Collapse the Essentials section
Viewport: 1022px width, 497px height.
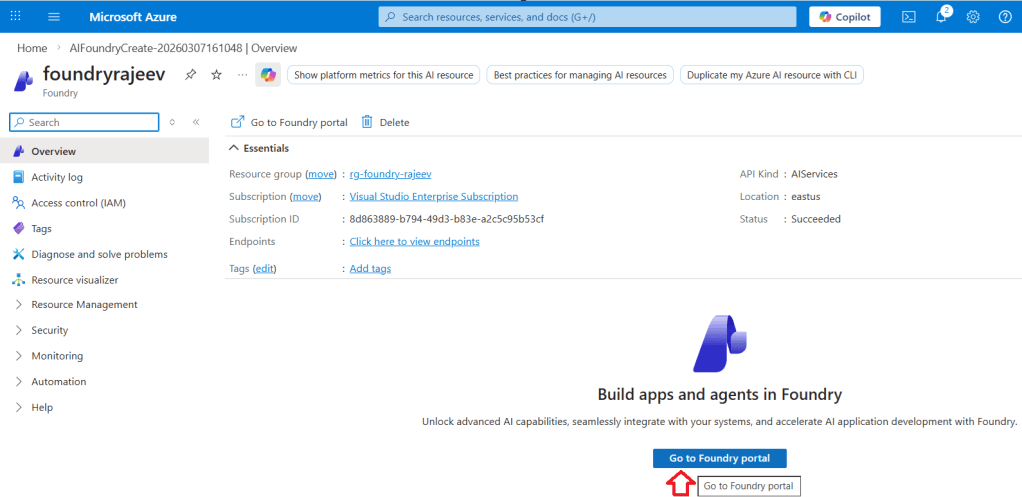tap(235, 148)
